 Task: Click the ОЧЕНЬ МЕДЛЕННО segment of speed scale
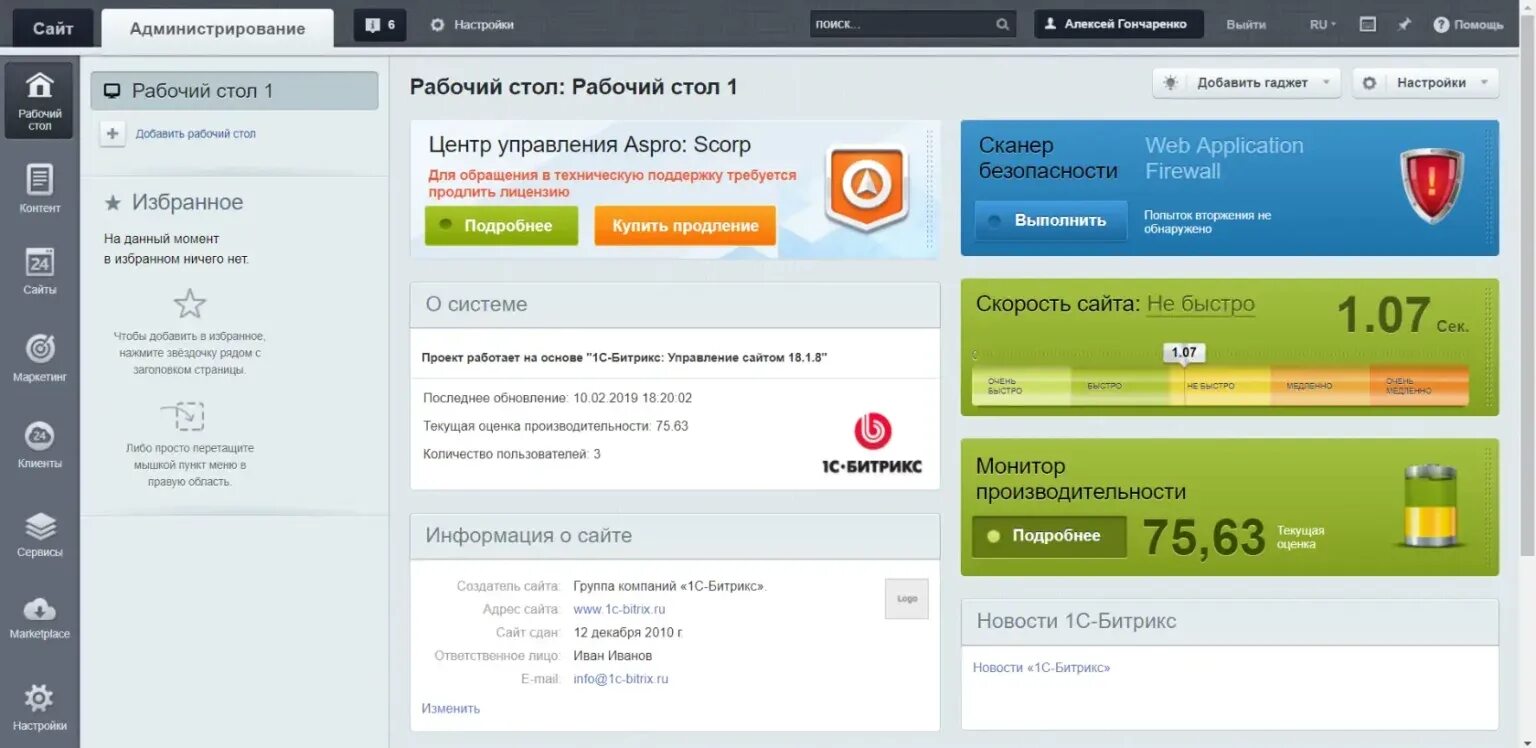coord(1419,386)
